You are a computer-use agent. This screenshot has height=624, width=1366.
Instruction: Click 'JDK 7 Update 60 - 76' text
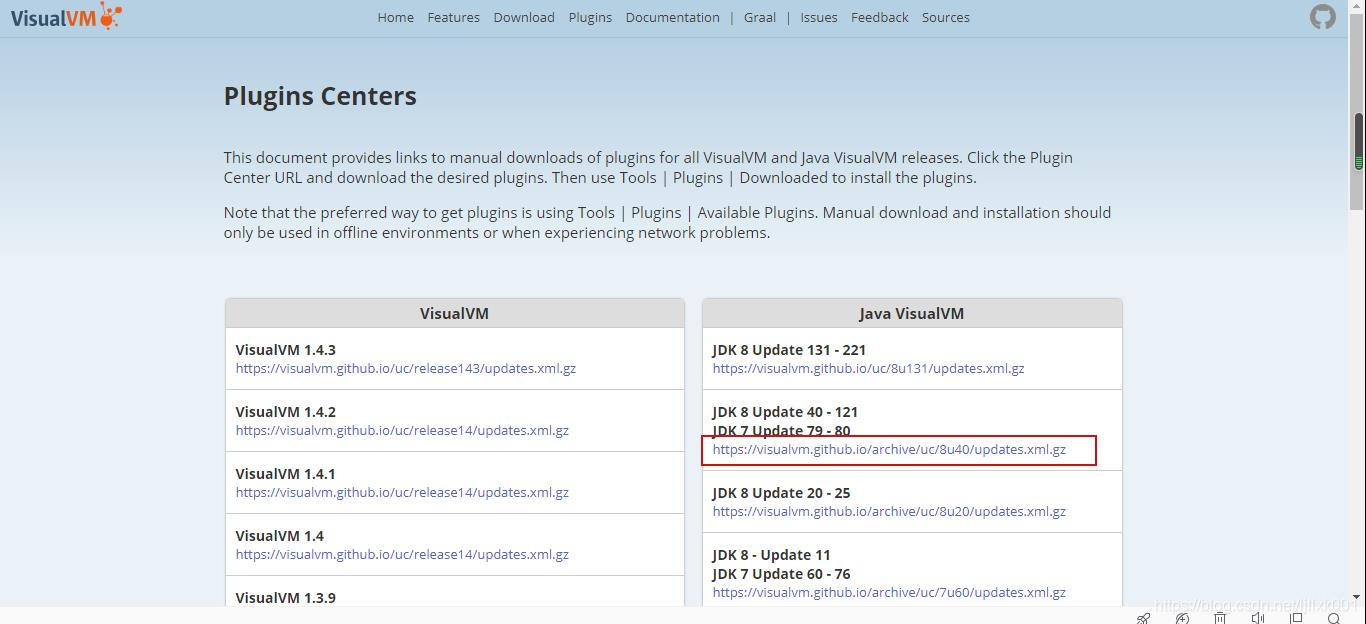point(781,574)
